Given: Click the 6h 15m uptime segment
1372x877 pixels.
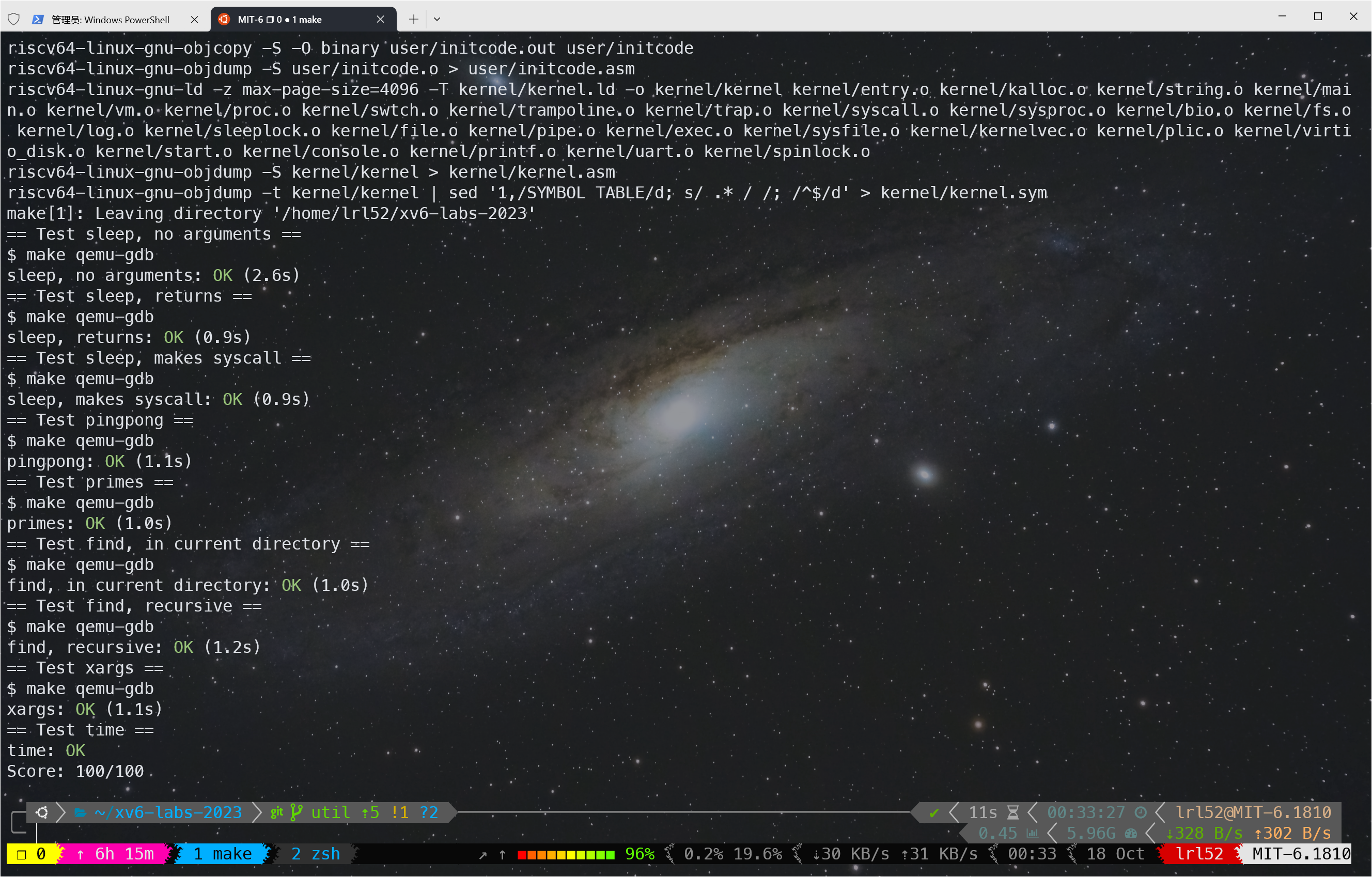Looking at the screenshot, I should pyautogui.click(x=115, y=854).
